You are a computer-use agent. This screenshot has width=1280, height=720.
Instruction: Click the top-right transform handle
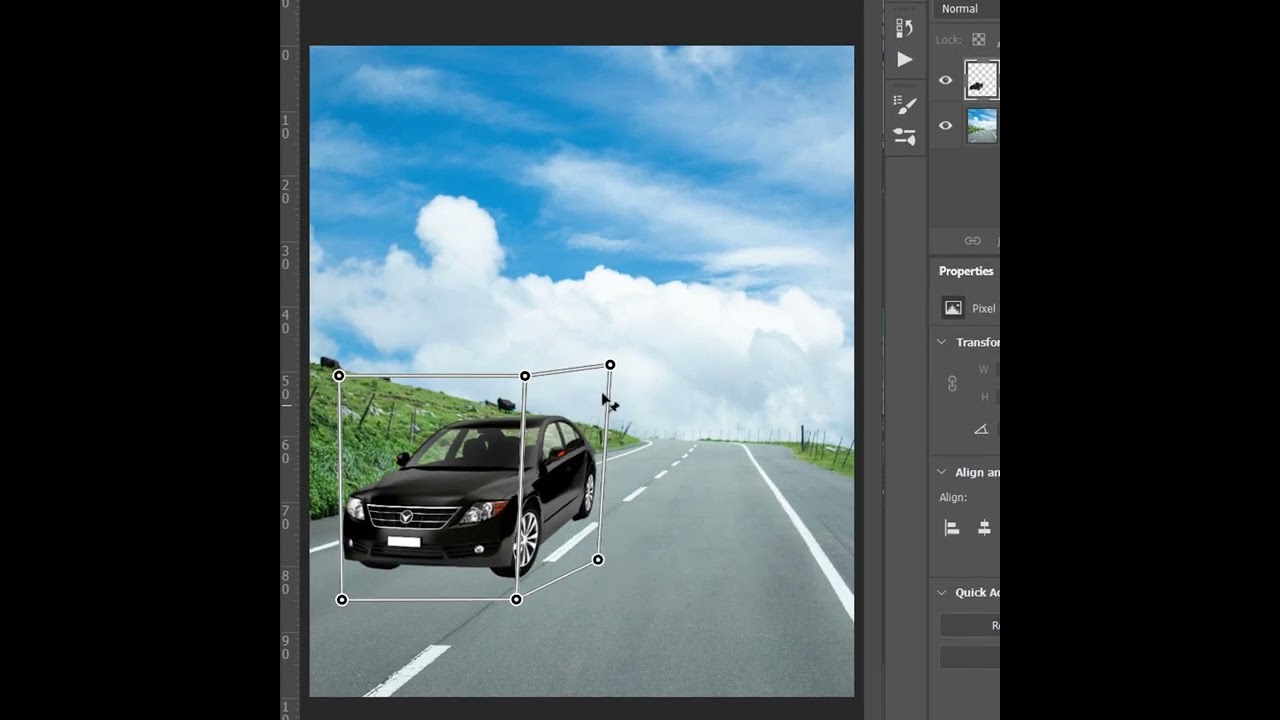click(610, 365)
